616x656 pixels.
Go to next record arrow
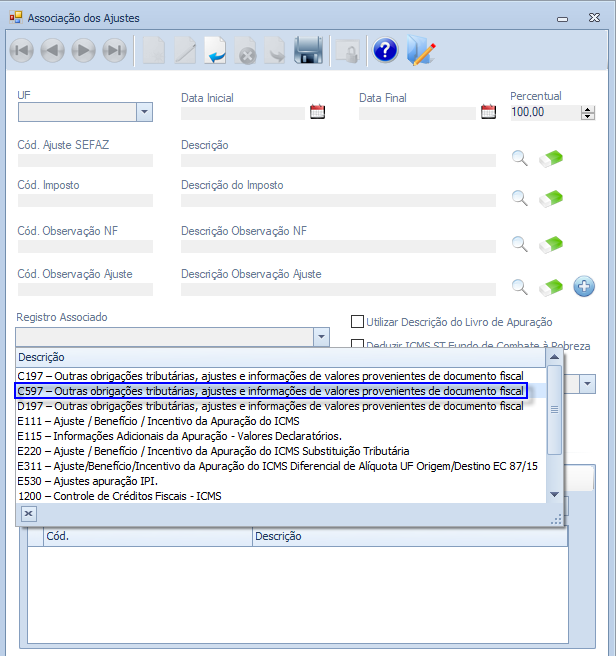[83, 51]
